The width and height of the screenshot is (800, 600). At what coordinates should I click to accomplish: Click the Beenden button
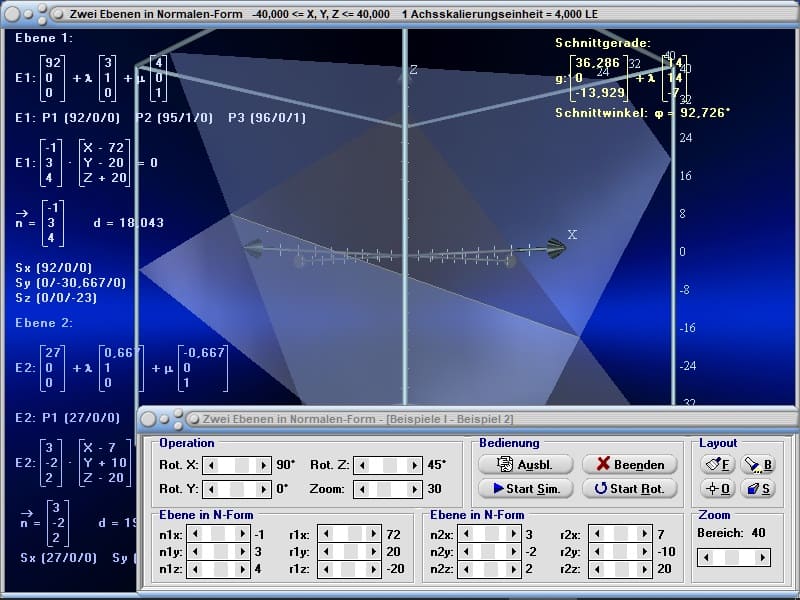pos(630,464)
